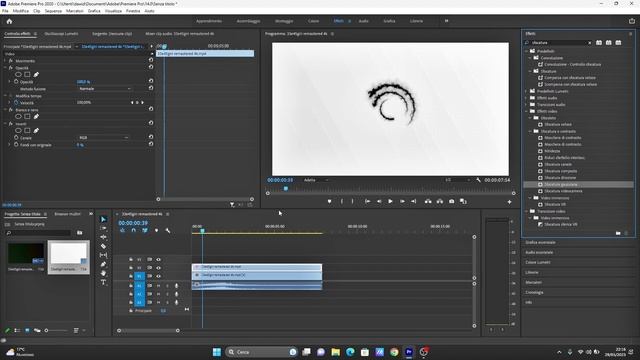The height and width of the screenshot is (360, 640).
Task: Play the Program monitor sequence
Action: click(390, 201)
